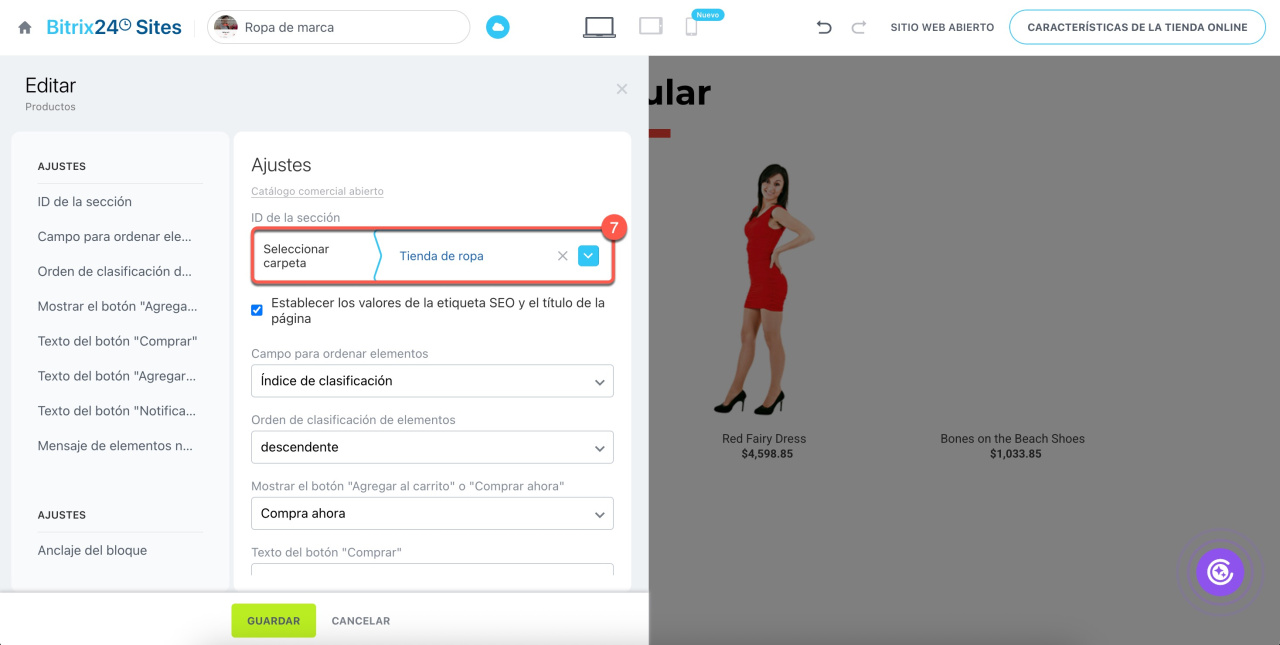Switch to tablet preview icon
This screenshot has width=1280, height=645.
[651, 27]
